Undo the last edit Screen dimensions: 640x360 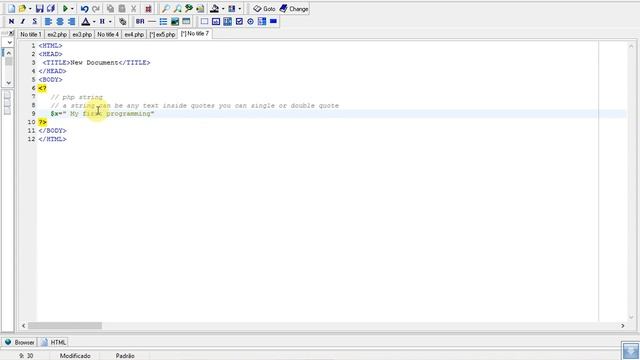click(84, 9)
